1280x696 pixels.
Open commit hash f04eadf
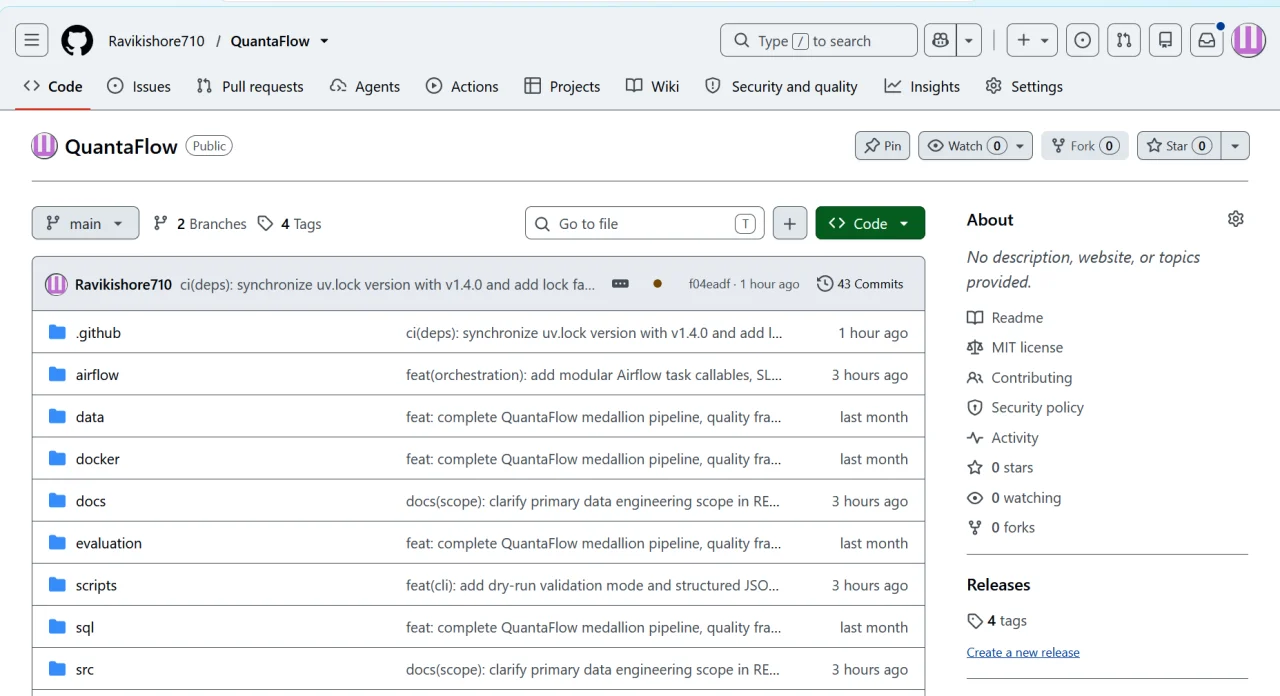[711, 284]
